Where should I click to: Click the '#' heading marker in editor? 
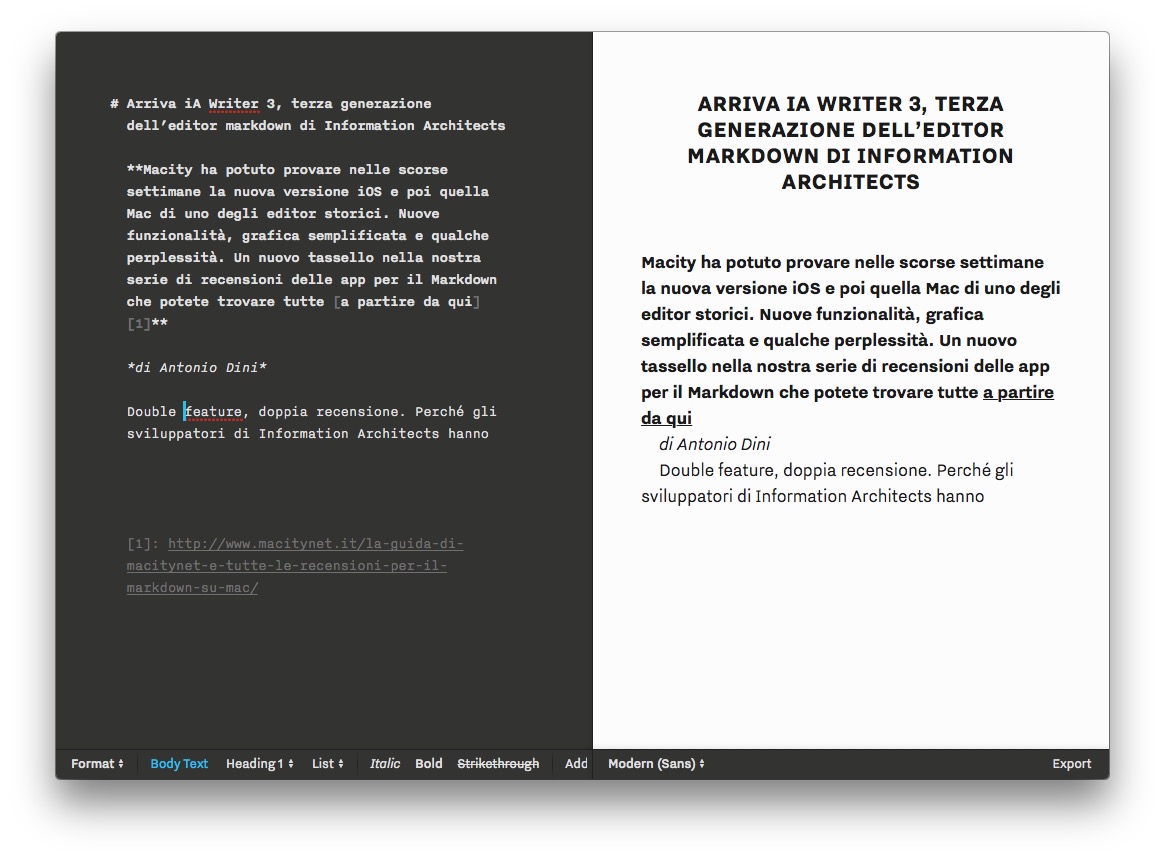(114, 104)
